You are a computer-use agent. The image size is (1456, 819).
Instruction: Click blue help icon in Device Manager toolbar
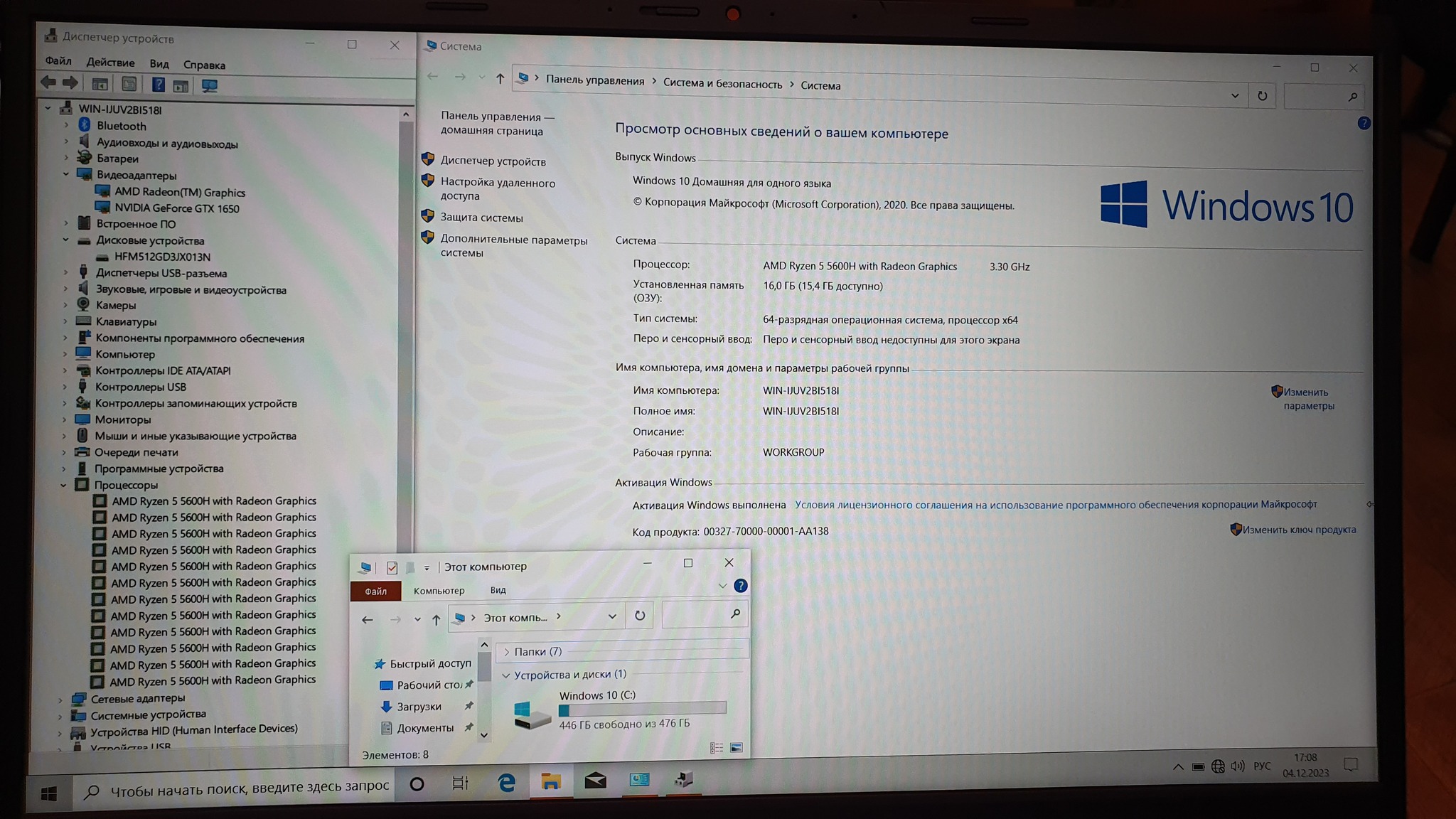pyautogui.click(x=159, y=85)
